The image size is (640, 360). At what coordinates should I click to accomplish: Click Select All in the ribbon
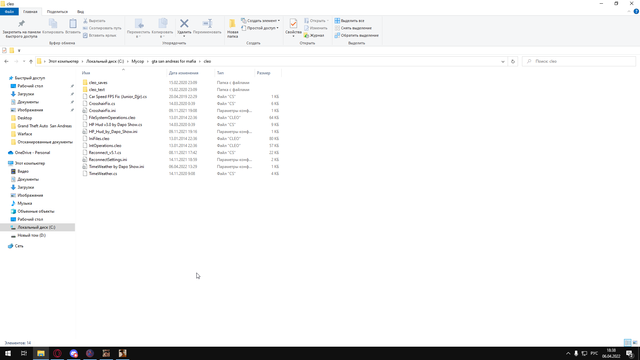coord(349,20)
